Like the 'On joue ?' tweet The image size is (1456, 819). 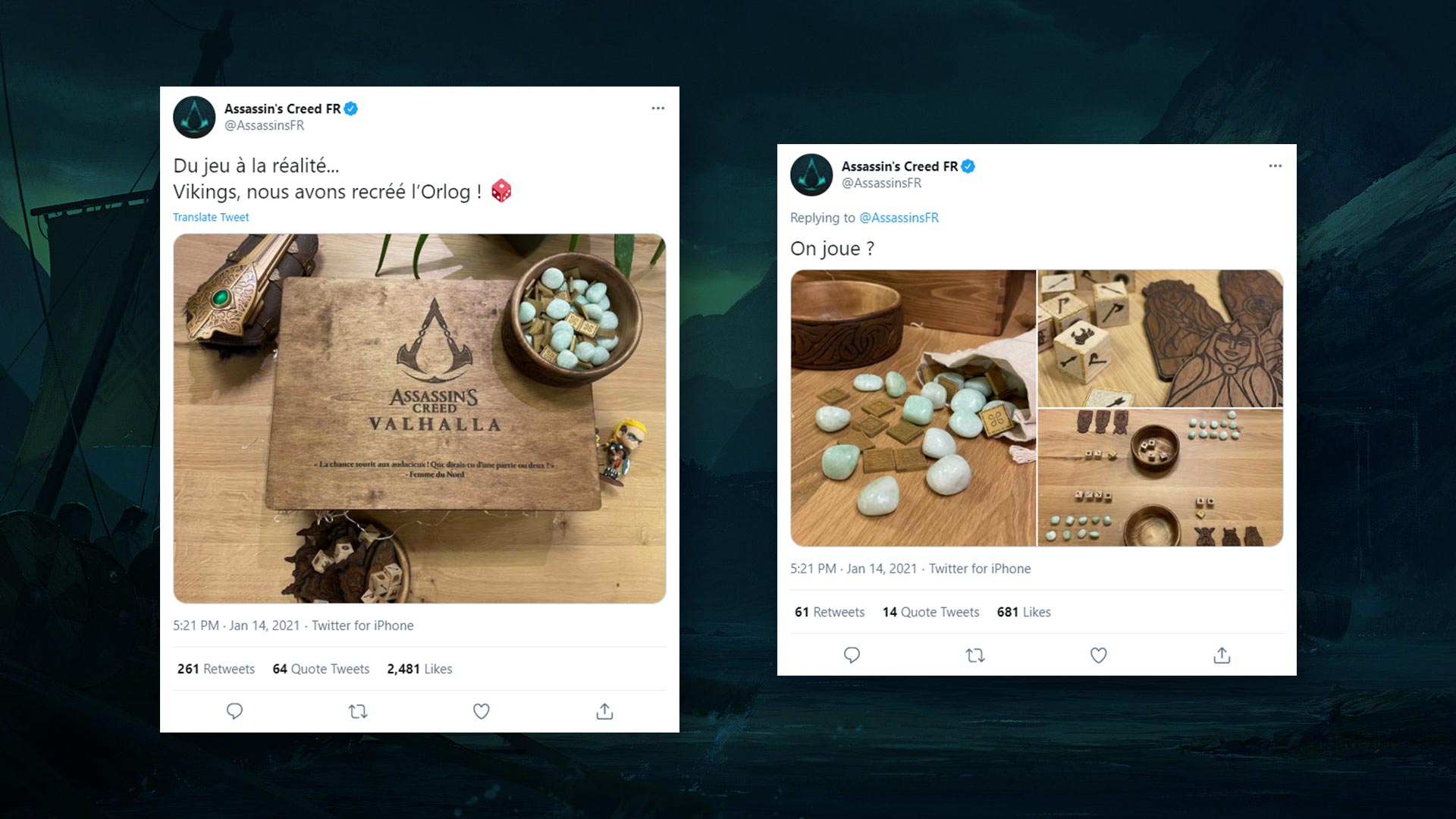point(1098,655)
